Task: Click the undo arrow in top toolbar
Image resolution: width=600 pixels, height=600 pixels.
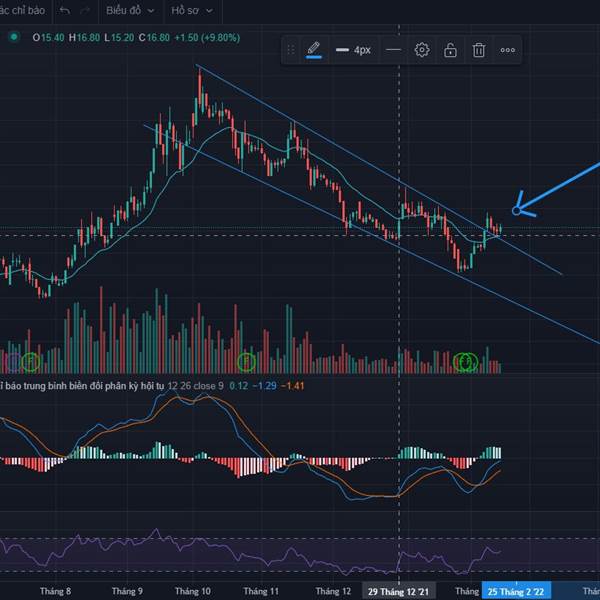Action: [65, 10]
